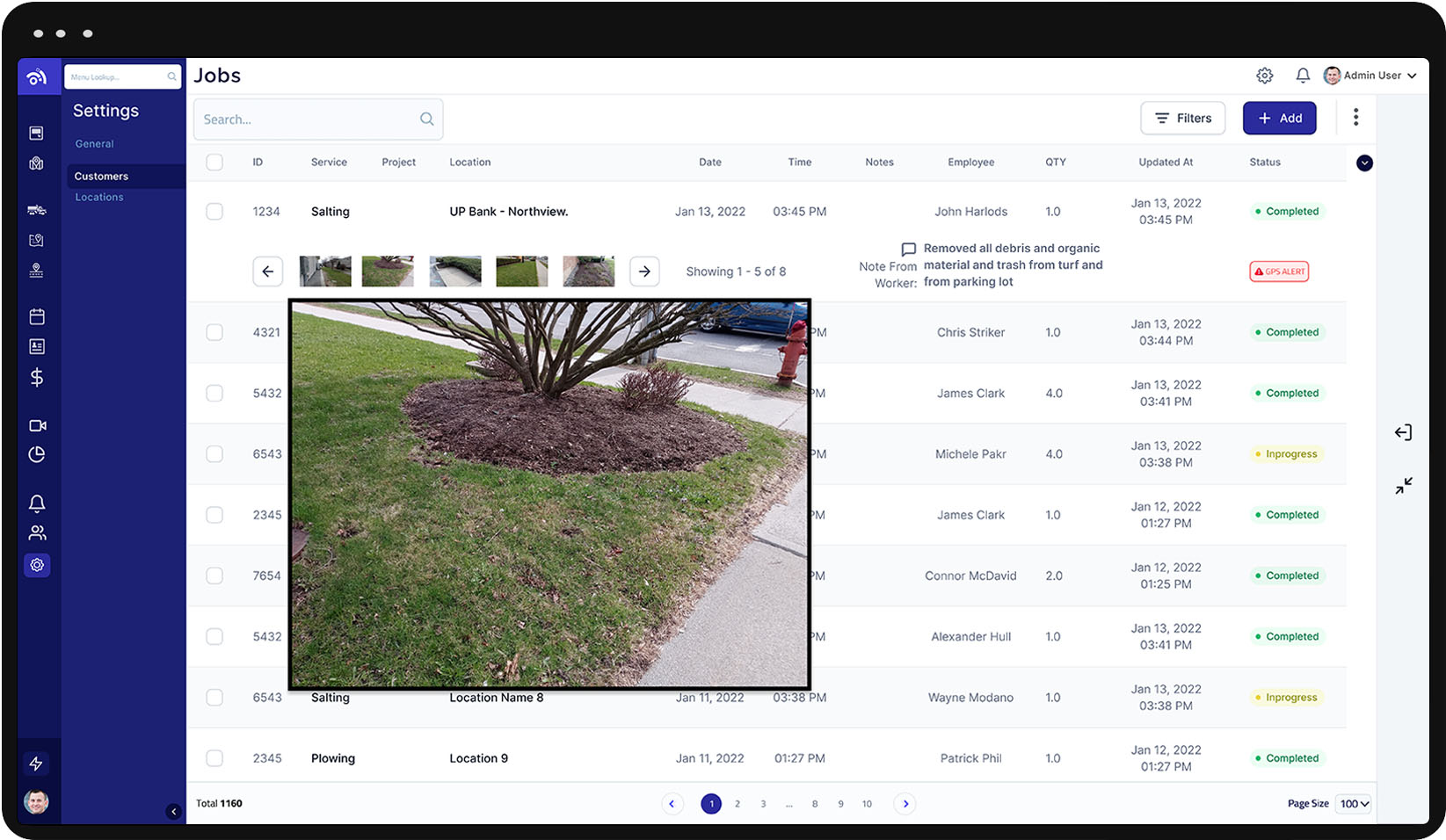Open the truck fleet icon in sidebar
The width and height of the screenshot is (1446, 840).
click(36, 209)
